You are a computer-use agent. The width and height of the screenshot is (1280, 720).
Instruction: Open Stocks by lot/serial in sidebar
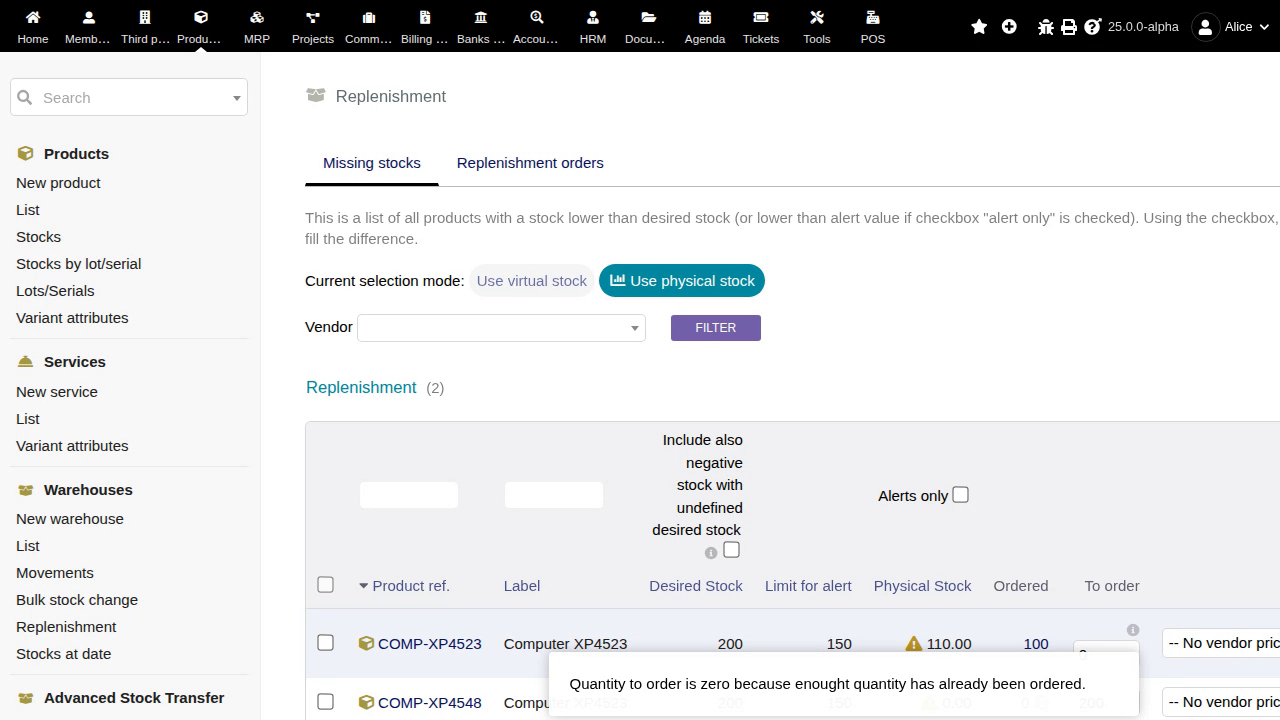tap(78, 264)
